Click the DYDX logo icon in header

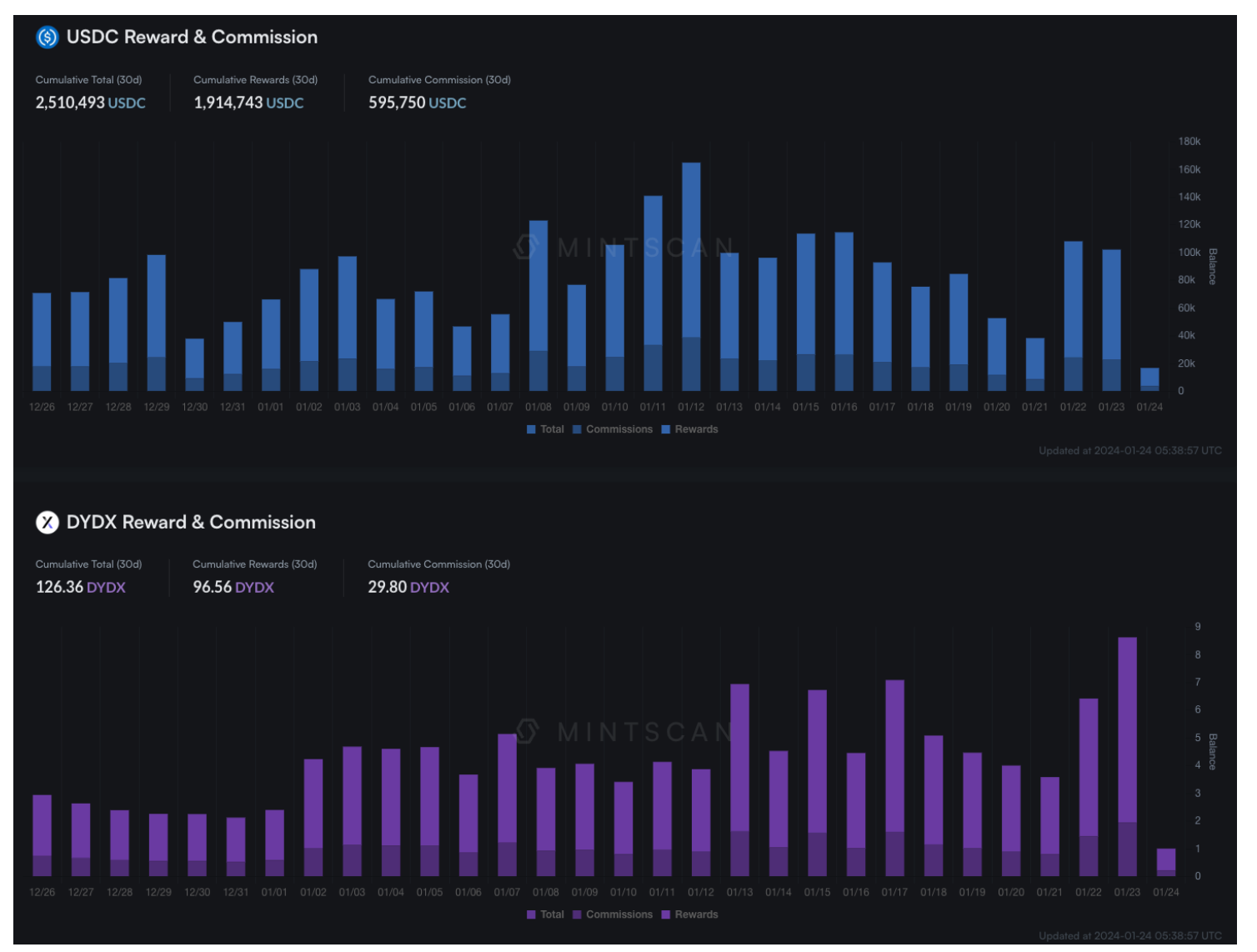(48, 522)
